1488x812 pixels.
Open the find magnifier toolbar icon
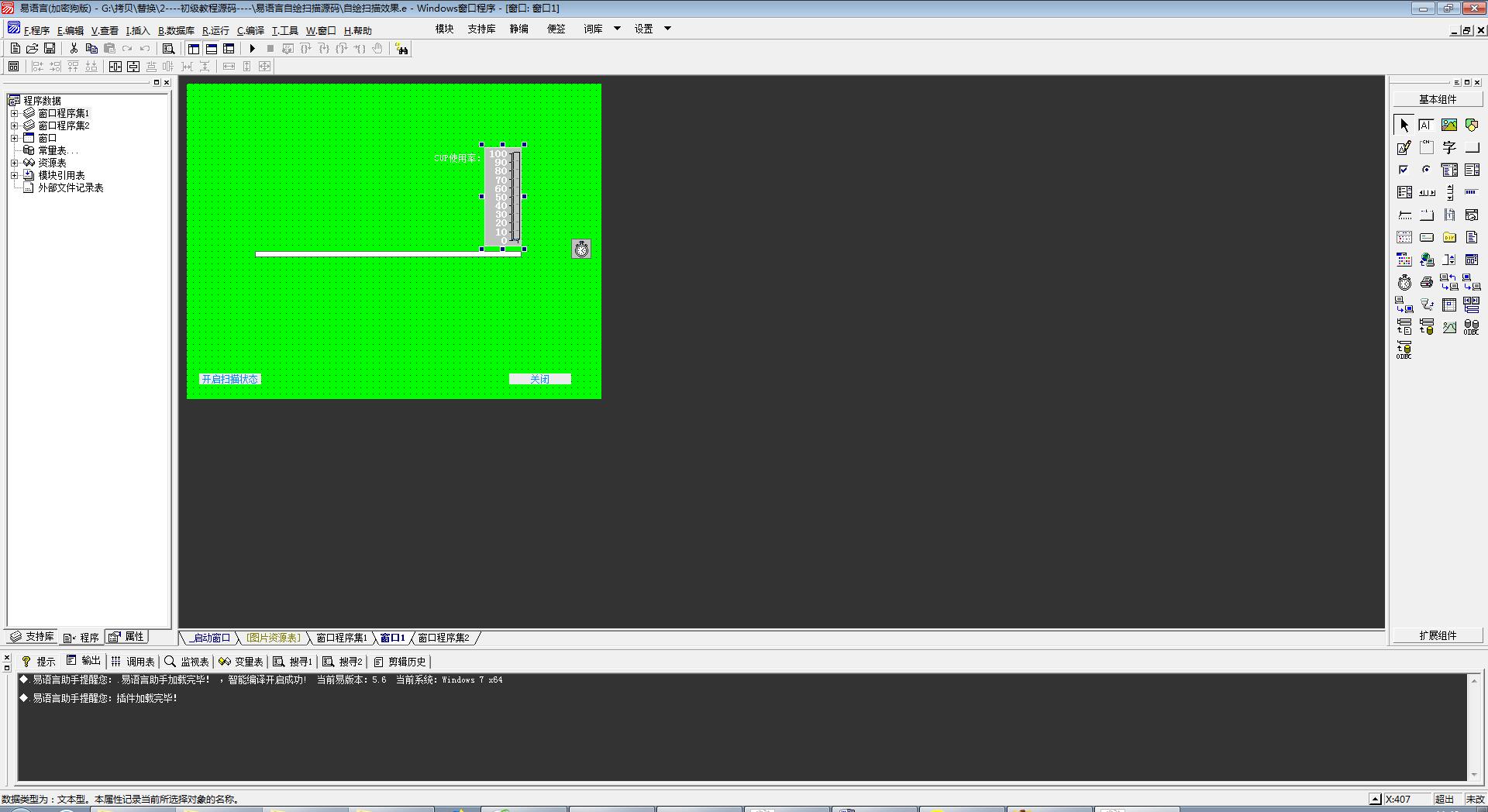tap(168, 48)
